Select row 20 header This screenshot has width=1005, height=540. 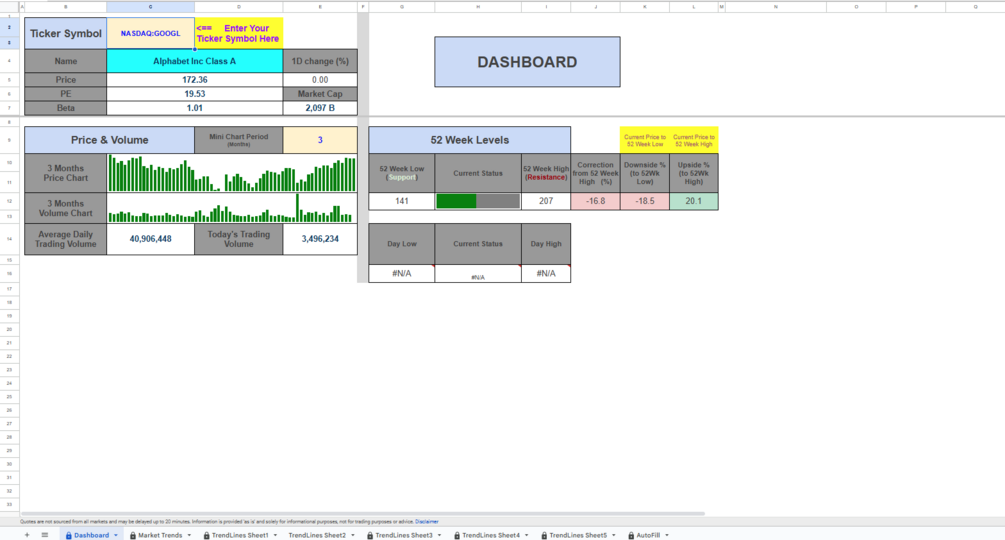(x=9, y=329)
